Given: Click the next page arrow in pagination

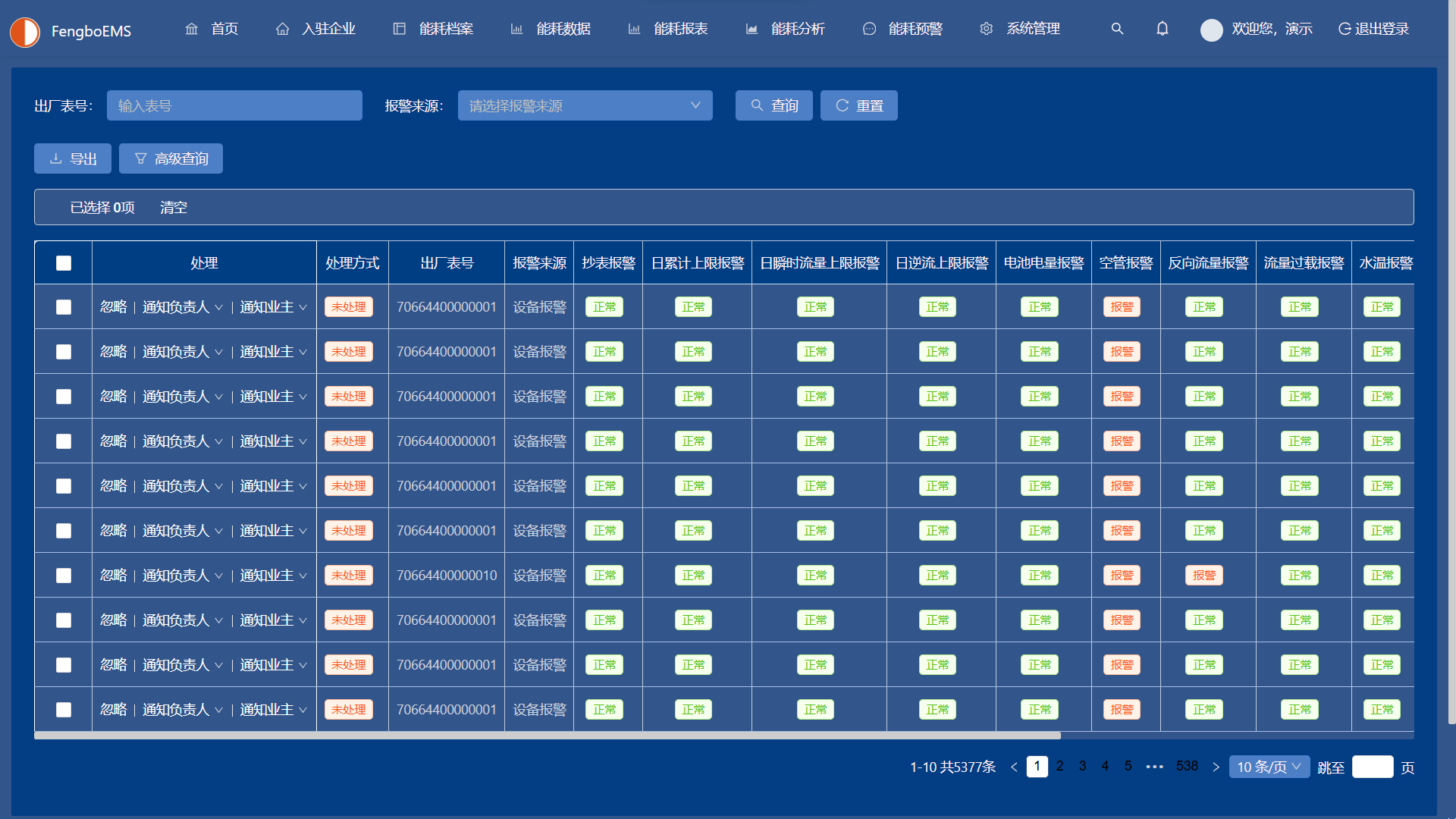Looking at the screenshot, I should [1216, 767].
